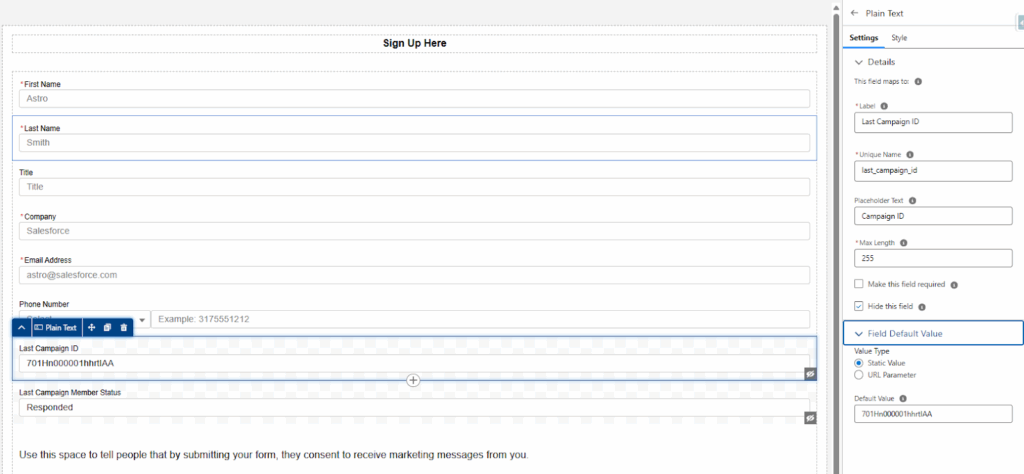The height and width of the screenshot is (474, 1024).
Task: Uncheck the Hide this field checkbox
Action: pyautogui.click(x=859, y=306)
